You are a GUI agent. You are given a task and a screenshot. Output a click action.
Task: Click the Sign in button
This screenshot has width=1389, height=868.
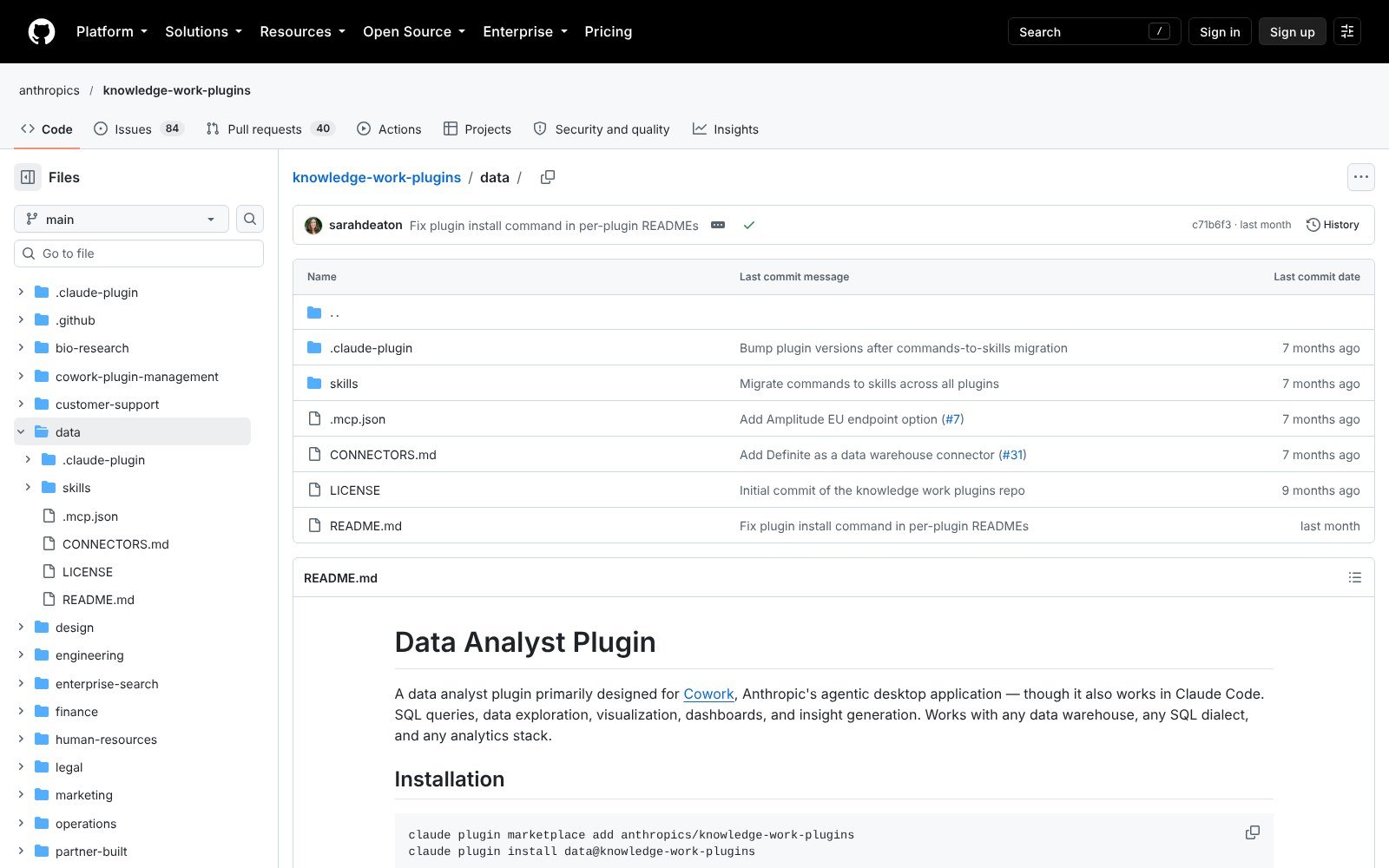pos(1220,31)
